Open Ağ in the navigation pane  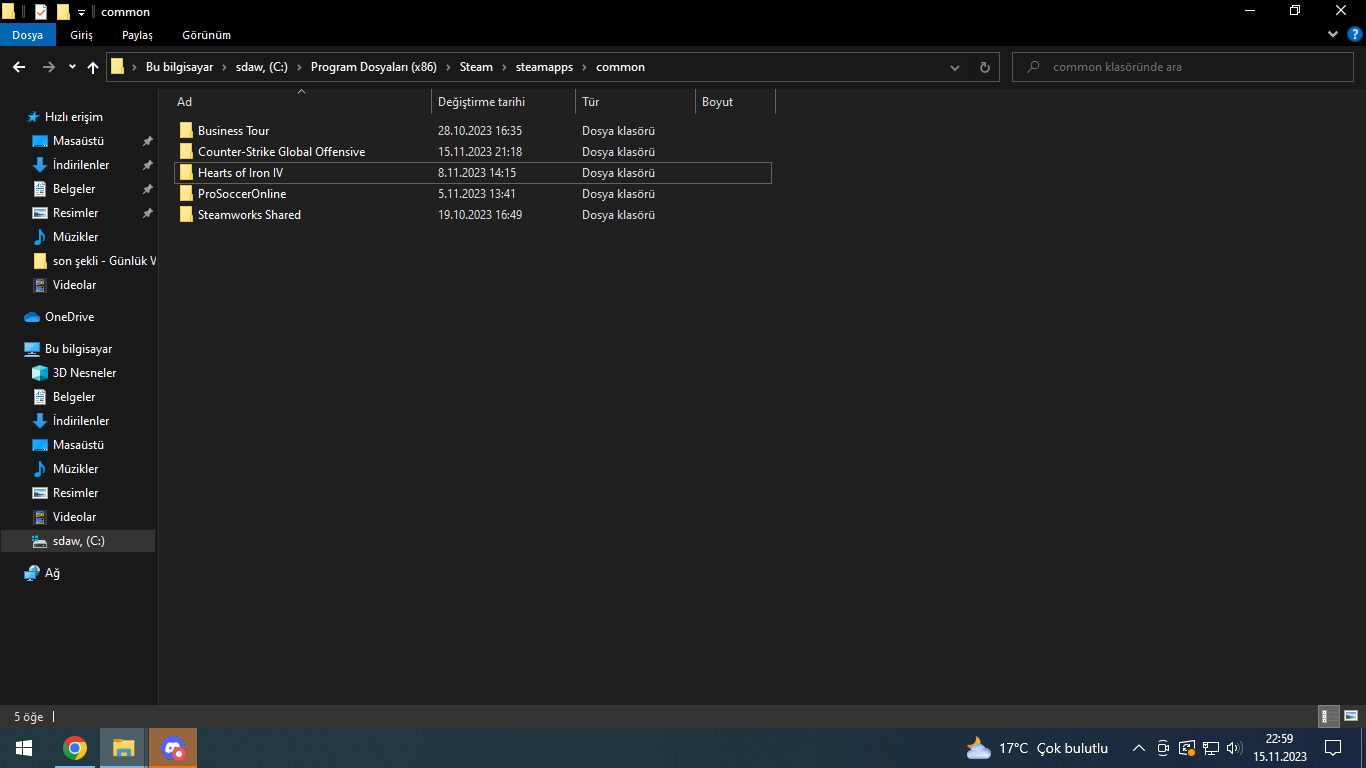pos(52,573)
